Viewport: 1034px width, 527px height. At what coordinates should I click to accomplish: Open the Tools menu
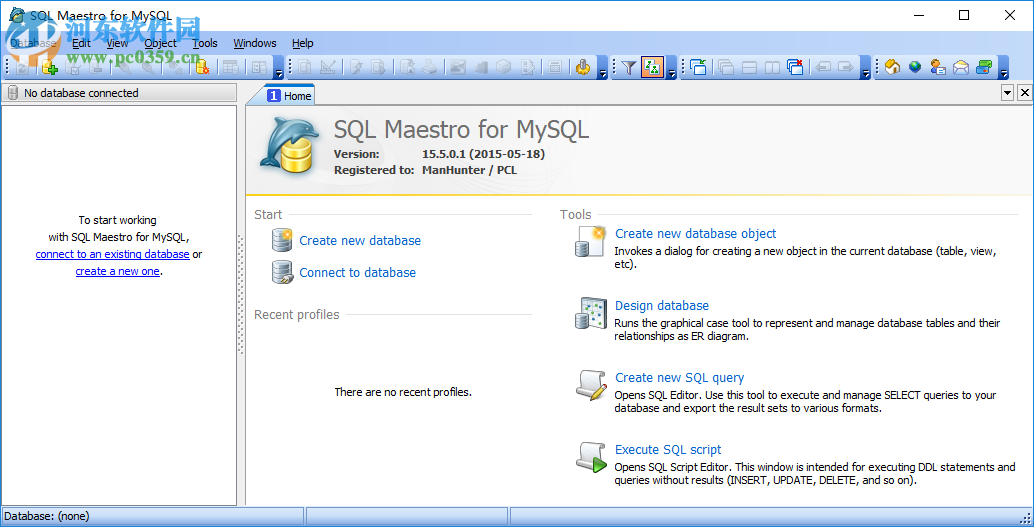pyautogui.click(x=205, y=43)
